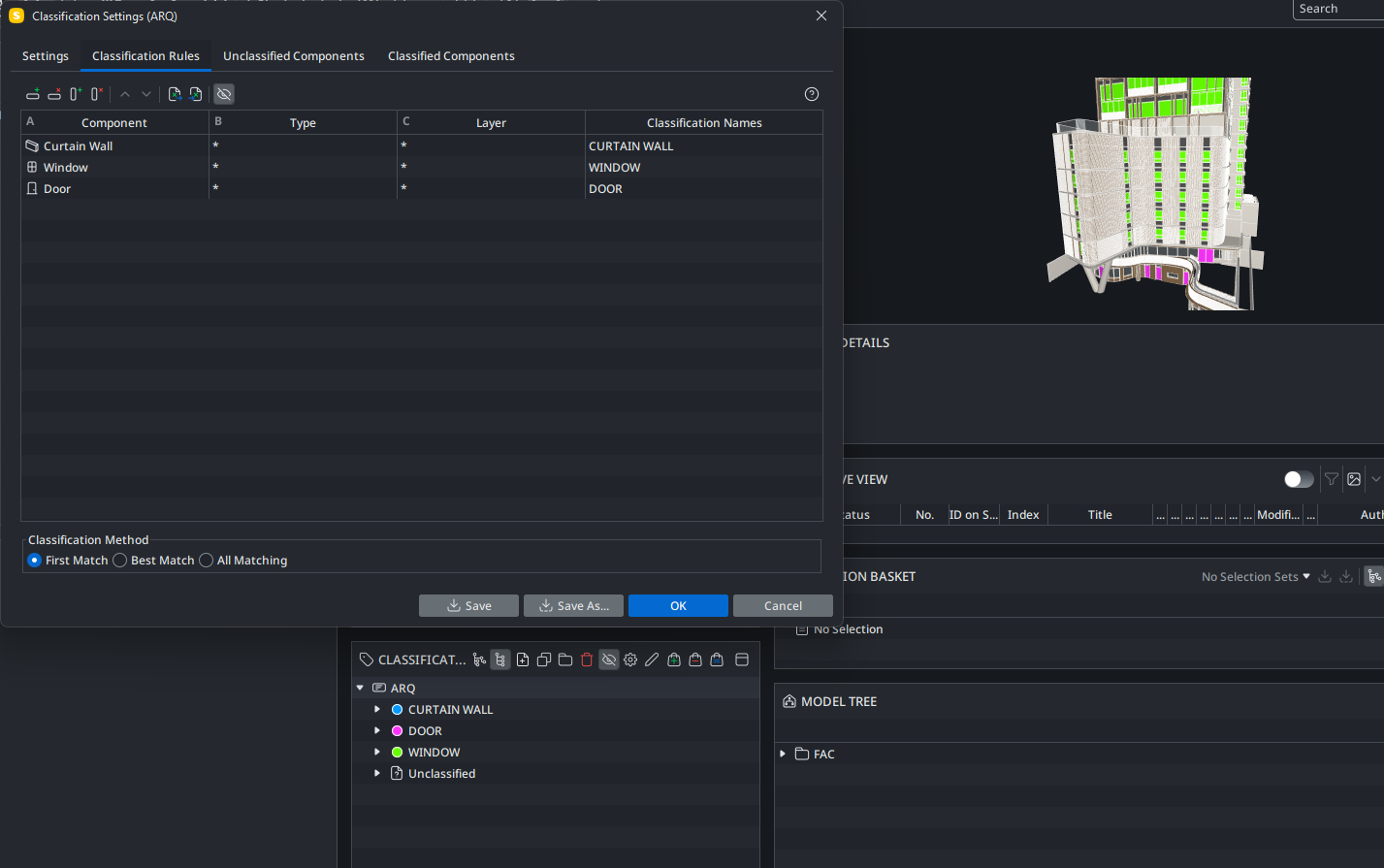Click the Component column header
The width and height of the screenshot is (1384, 868).
[114, 122]
